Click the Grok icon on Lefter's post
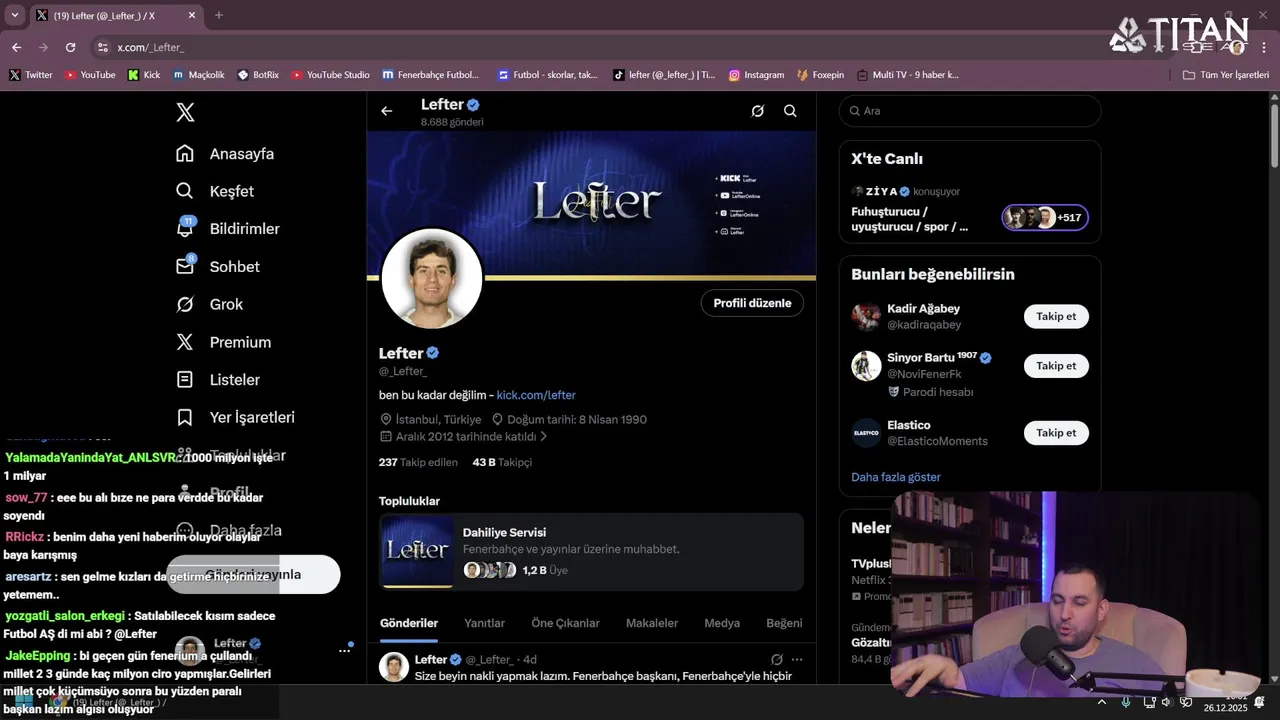 coord(776,660)
